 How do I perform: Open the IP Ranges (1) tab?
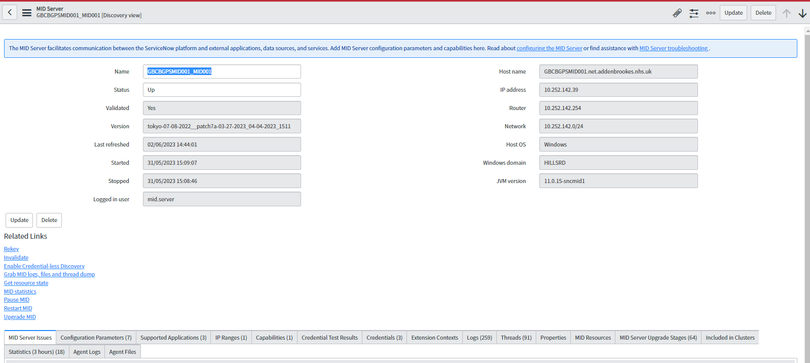point(231,338)
